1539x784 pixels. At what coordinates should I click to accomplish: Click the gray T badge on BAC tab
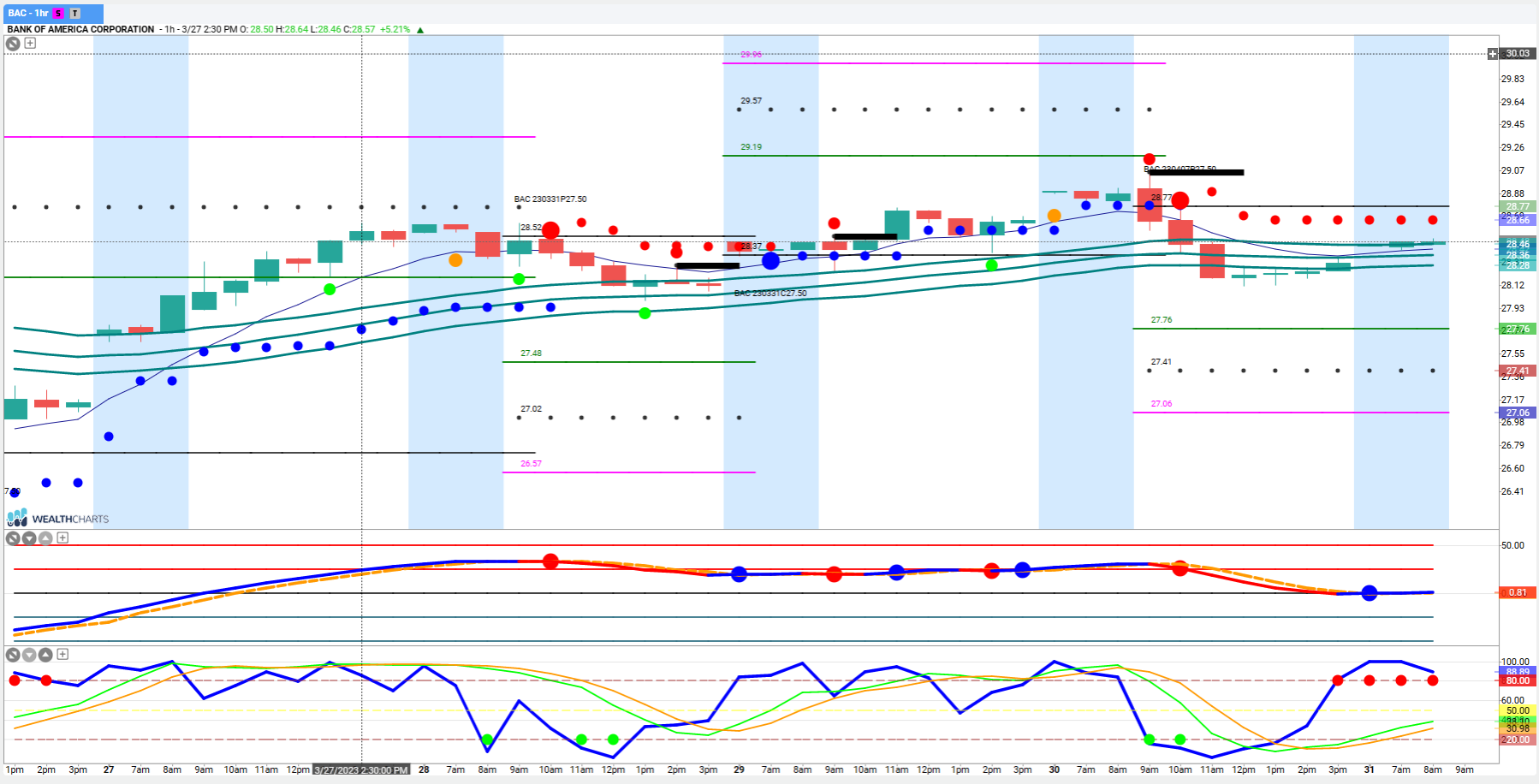[75, 13]
